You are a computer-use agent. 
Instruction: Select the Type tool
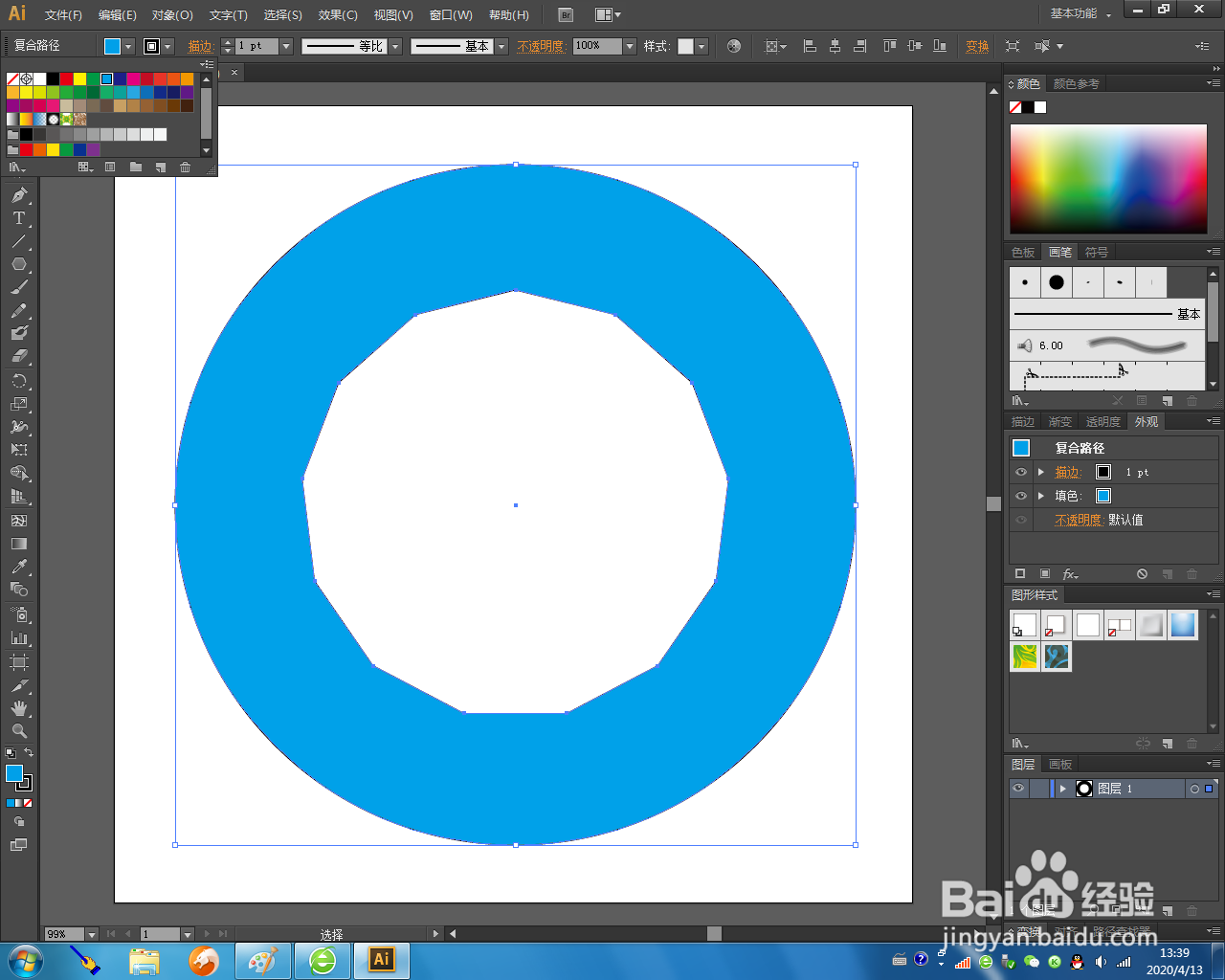point(19,218)
